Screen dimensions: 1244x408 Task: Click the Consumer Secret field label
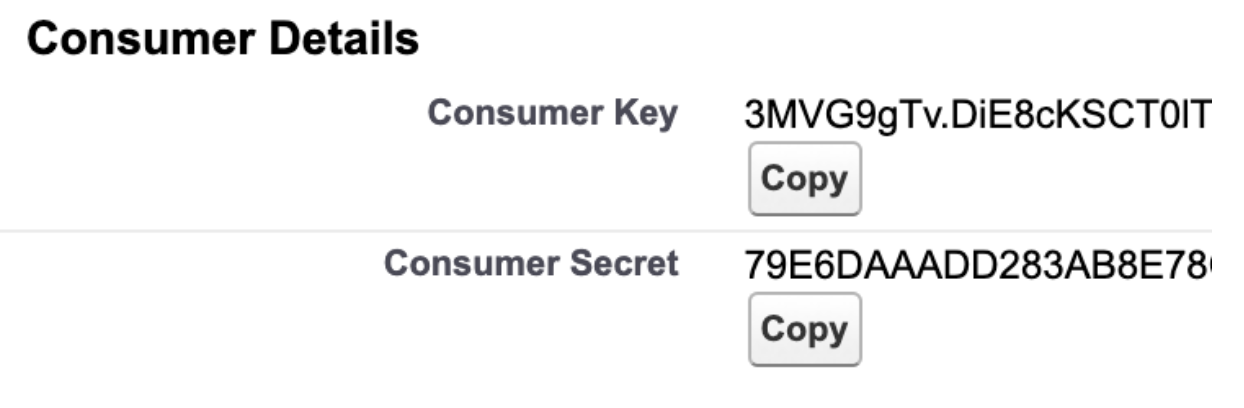tap(531, 264)
